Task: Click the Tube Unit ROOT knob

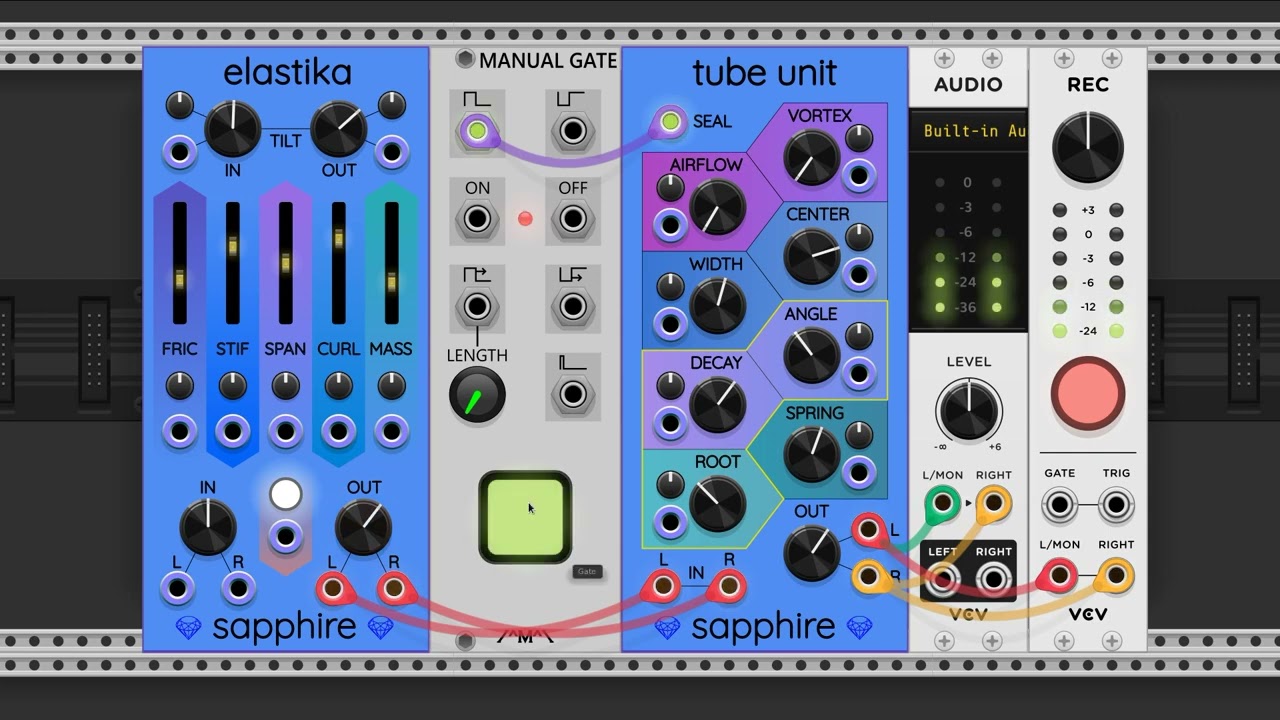Action: tap(718, 504)
